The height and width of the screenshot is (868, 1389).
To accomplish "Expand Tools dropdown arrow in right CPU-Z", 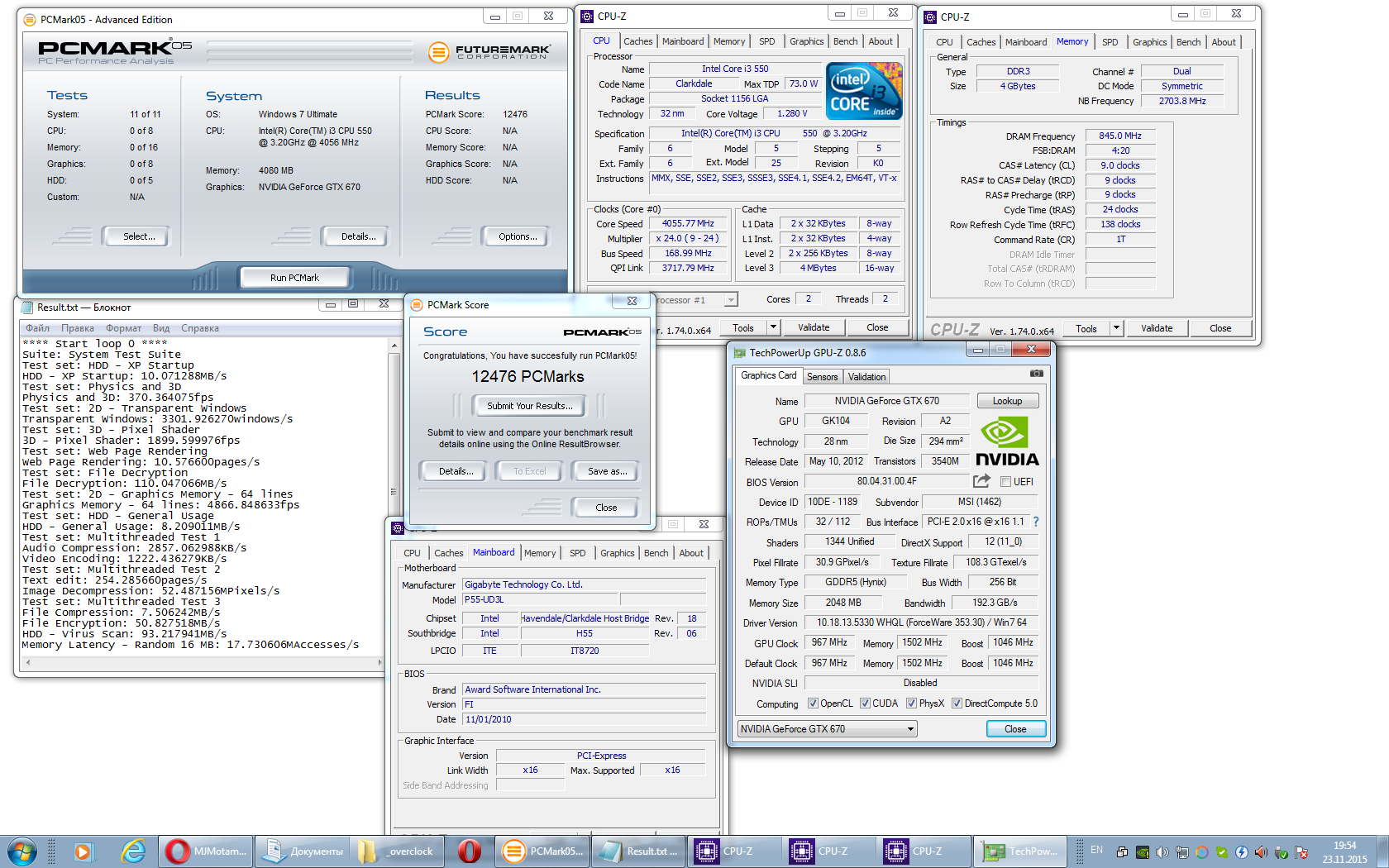I will coord(1116,328).
